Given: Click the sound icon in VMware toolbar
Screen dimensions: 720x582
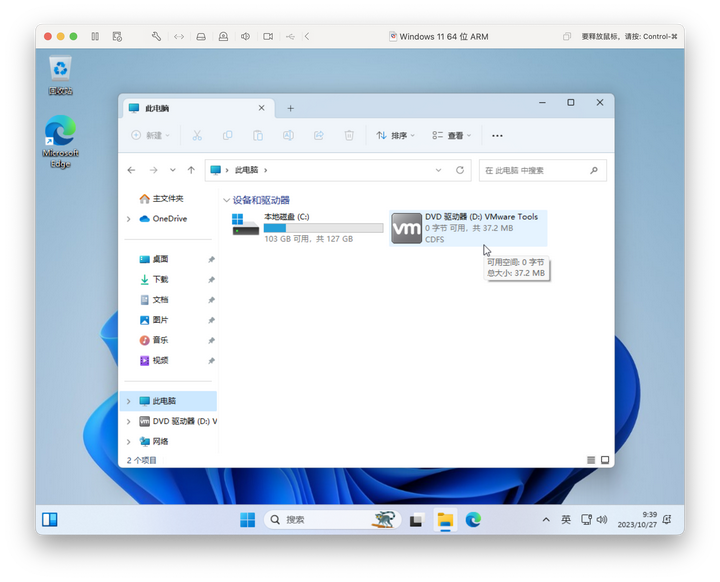Looking at the screenshot, I should pos(245,36).
